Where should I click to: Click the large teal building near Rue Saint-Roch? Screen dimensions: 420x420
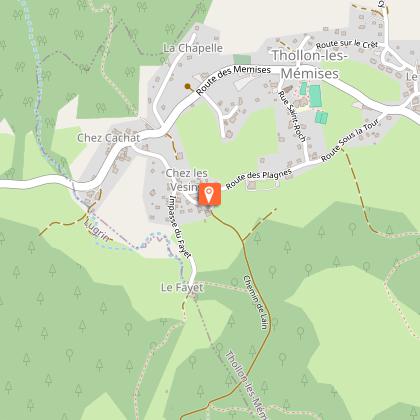315,96
